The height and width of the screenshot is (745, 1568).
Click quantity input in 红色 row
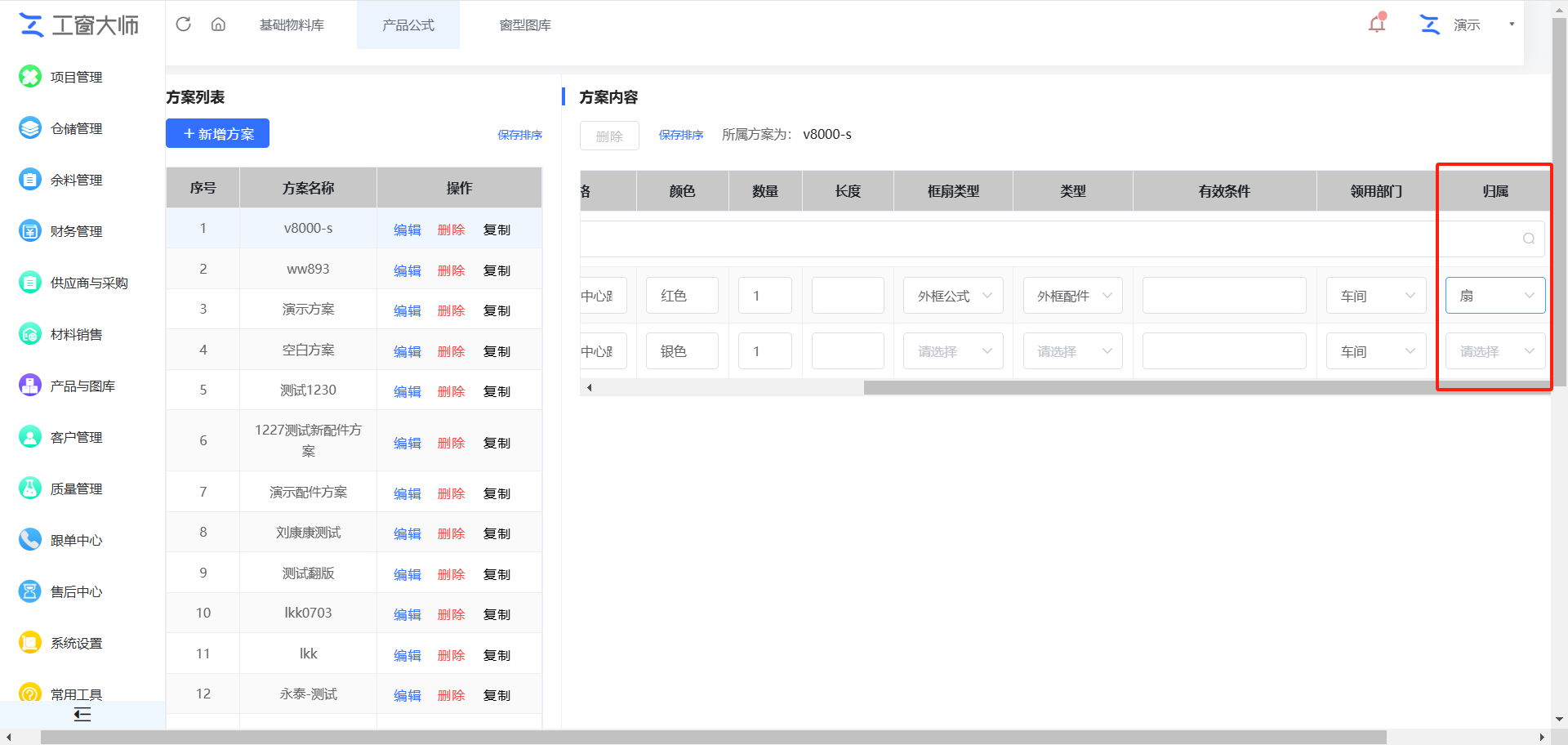tap(764, 296)
